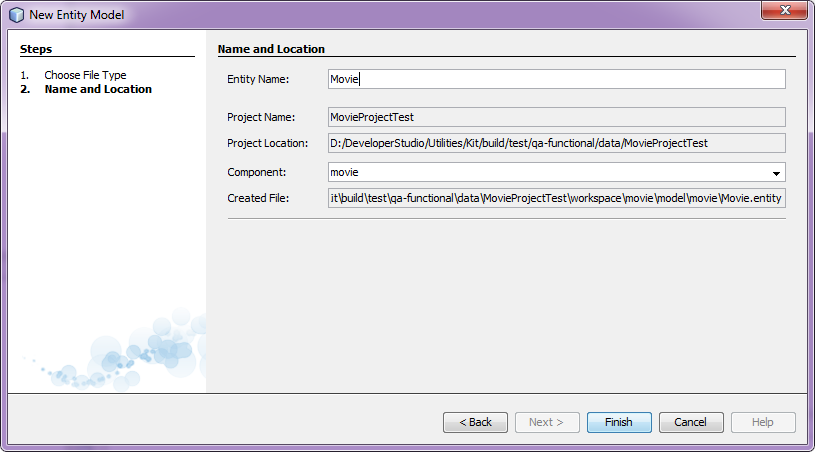Viewport: 815px width, 452px height.
Task: Open the Component dropdown arrow
Action: tap(776, 172)
